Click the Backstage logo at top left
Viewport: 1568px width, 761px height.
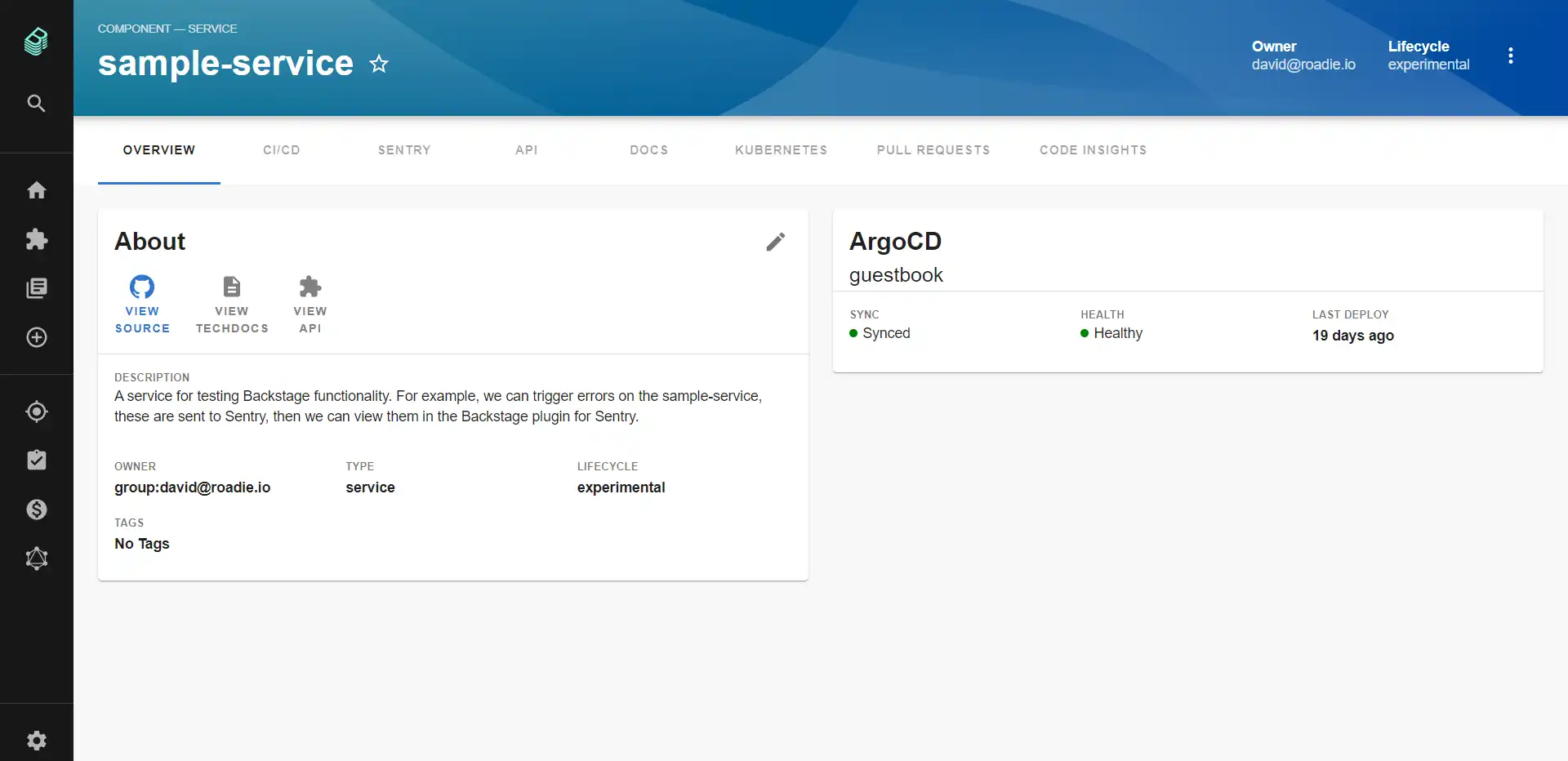(36, 41)
